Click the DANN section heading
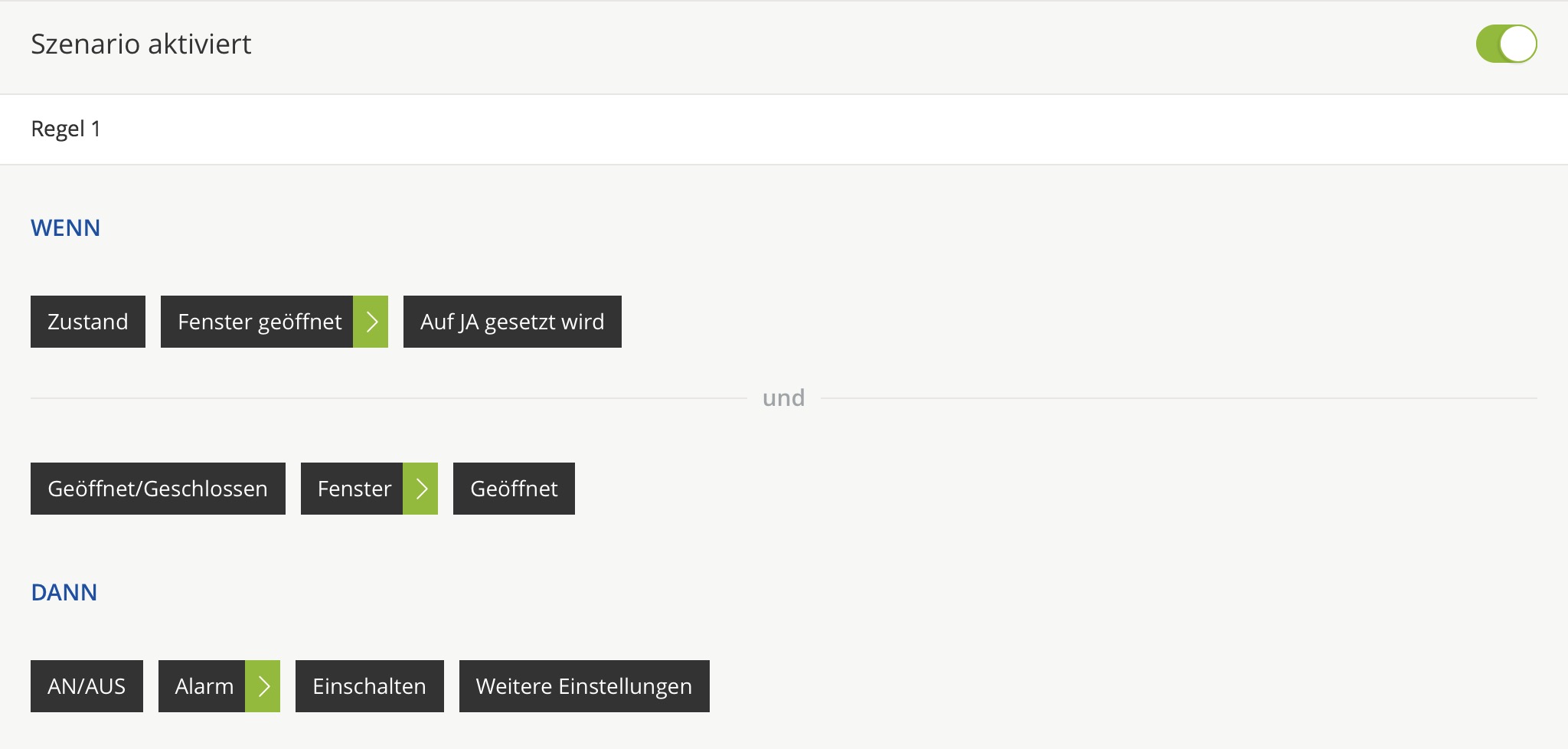 (64, 593)
